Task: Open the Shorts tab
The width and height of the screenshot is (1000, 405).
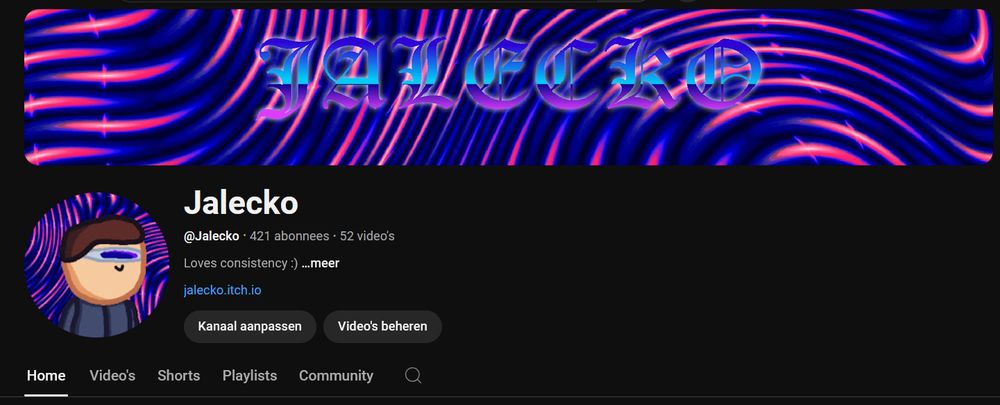Action: pyautogui.click(x=179, y=376)
